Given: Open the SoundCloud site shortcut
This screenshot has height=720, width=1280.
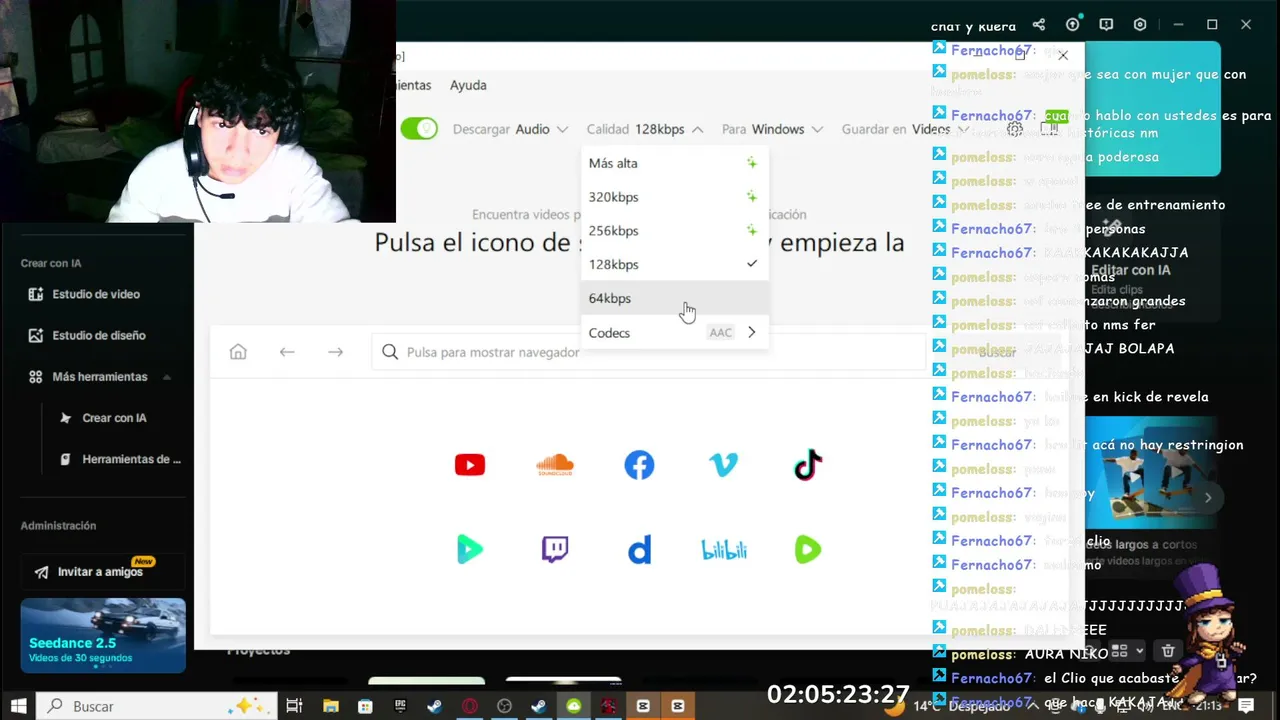Looking at the screenshot, I should [x=555, y=465].
